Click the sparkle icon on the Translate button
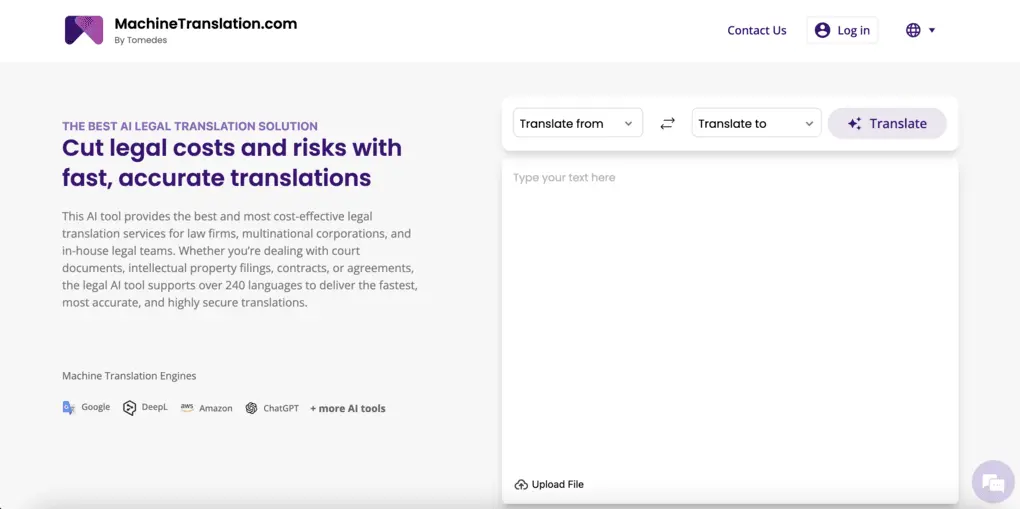The image size is (1020, 509). pos(854,124)
